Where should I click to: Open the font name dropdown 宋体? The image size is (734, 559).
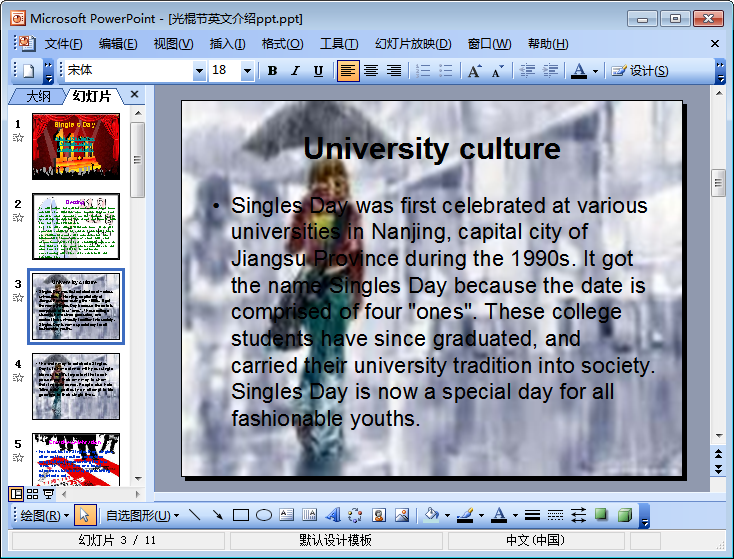(x=200, y=71)
